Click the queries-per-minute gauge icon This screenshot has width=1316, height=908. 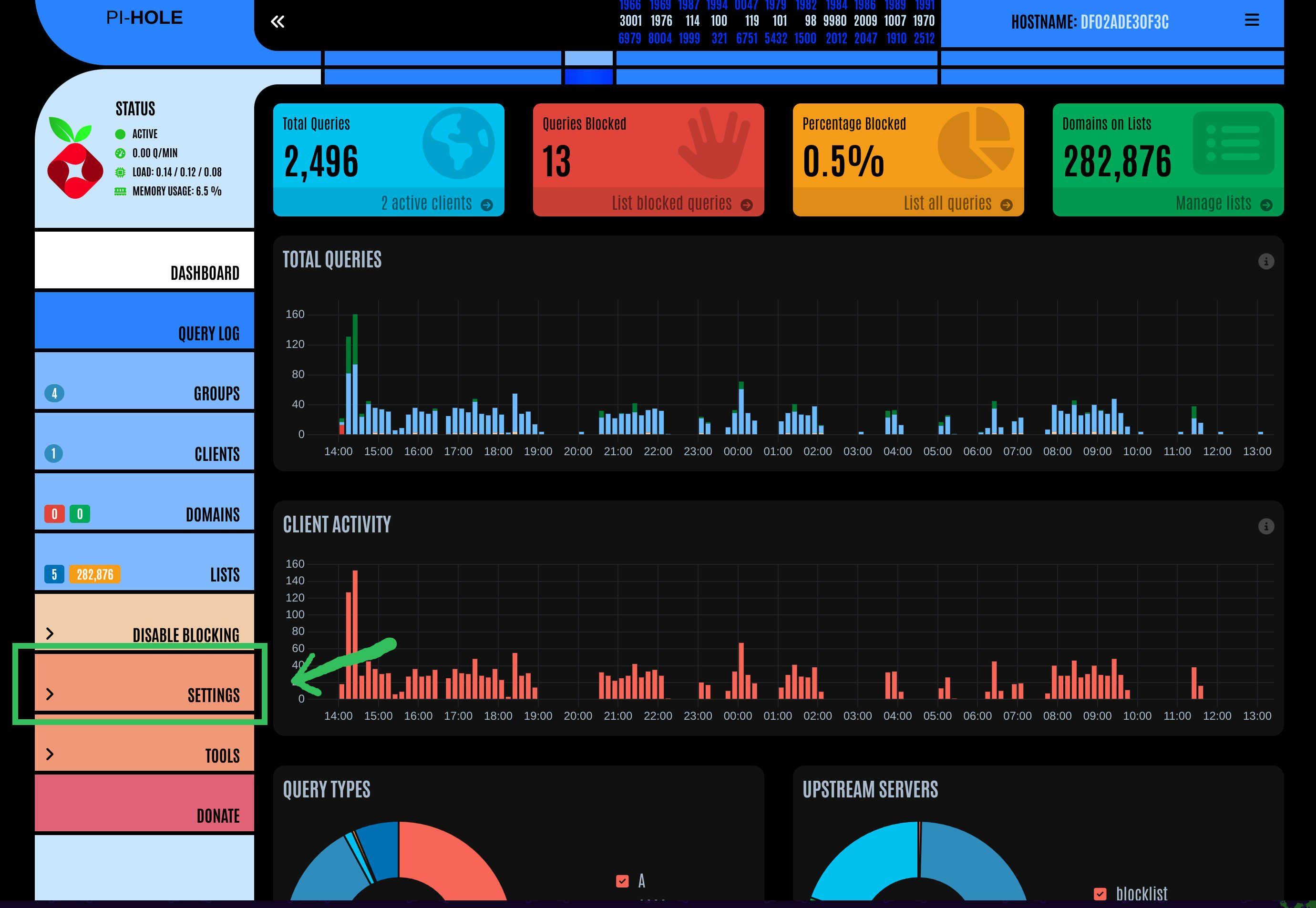[120, 153]
